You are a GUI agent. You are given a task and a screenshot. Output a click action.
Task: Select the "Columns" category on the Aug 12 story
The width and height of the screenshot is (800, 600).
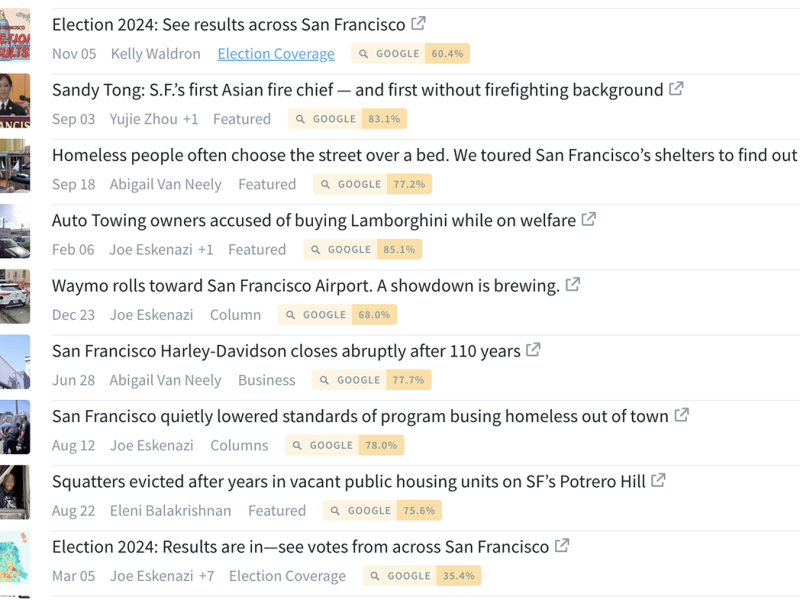coord(239,445)
